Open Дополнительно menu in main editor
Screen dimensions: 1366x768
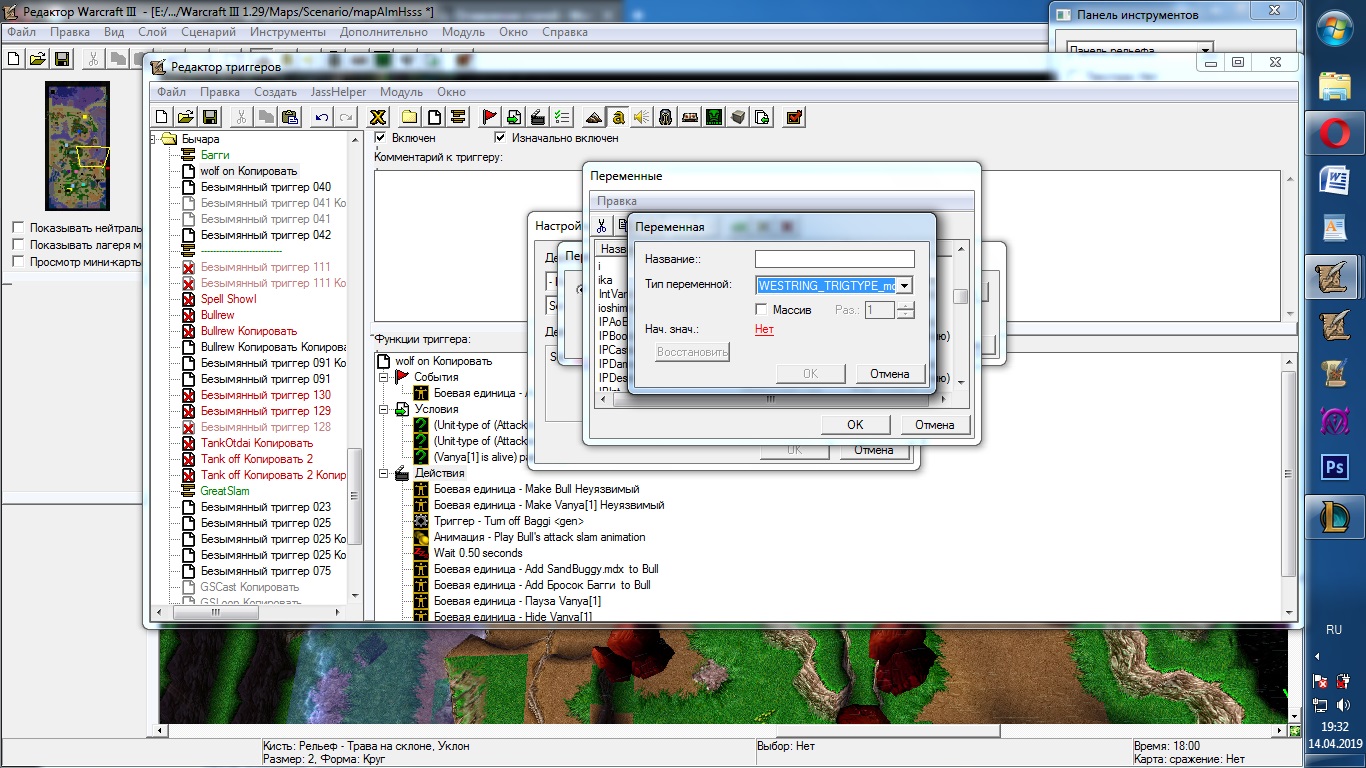[383, 32]
